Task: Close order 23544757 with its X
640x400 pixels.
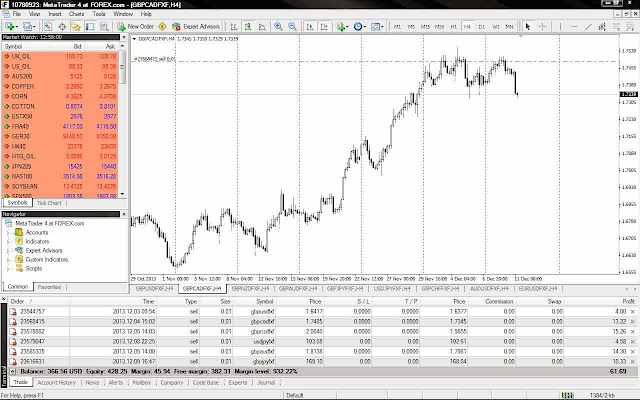Action: click(x=633, y=311)
